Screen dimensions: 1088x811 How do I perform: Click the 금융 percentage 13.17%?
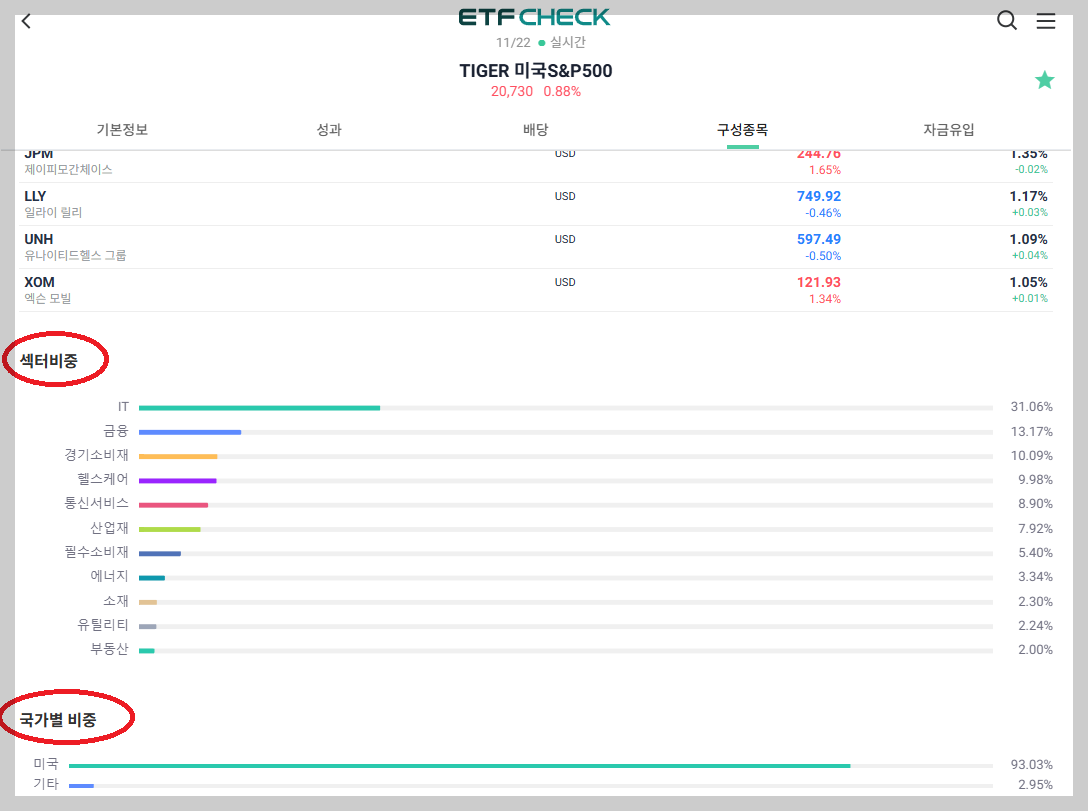(x=1032, y=432)
